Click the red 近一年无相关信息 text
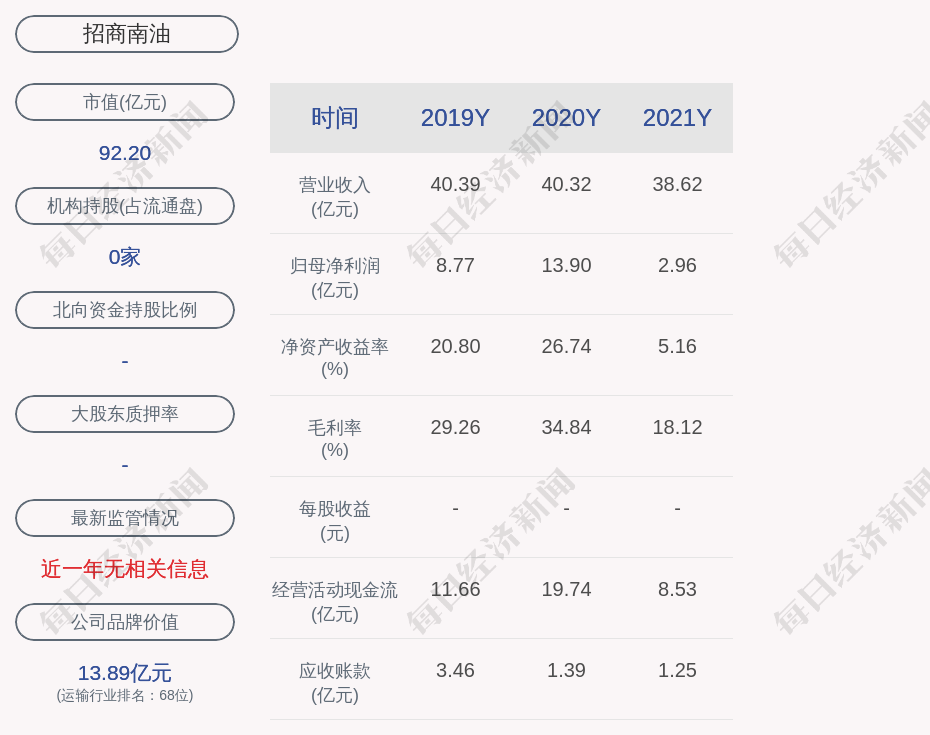This screenshot has height=735, width=930. point(125,569)
